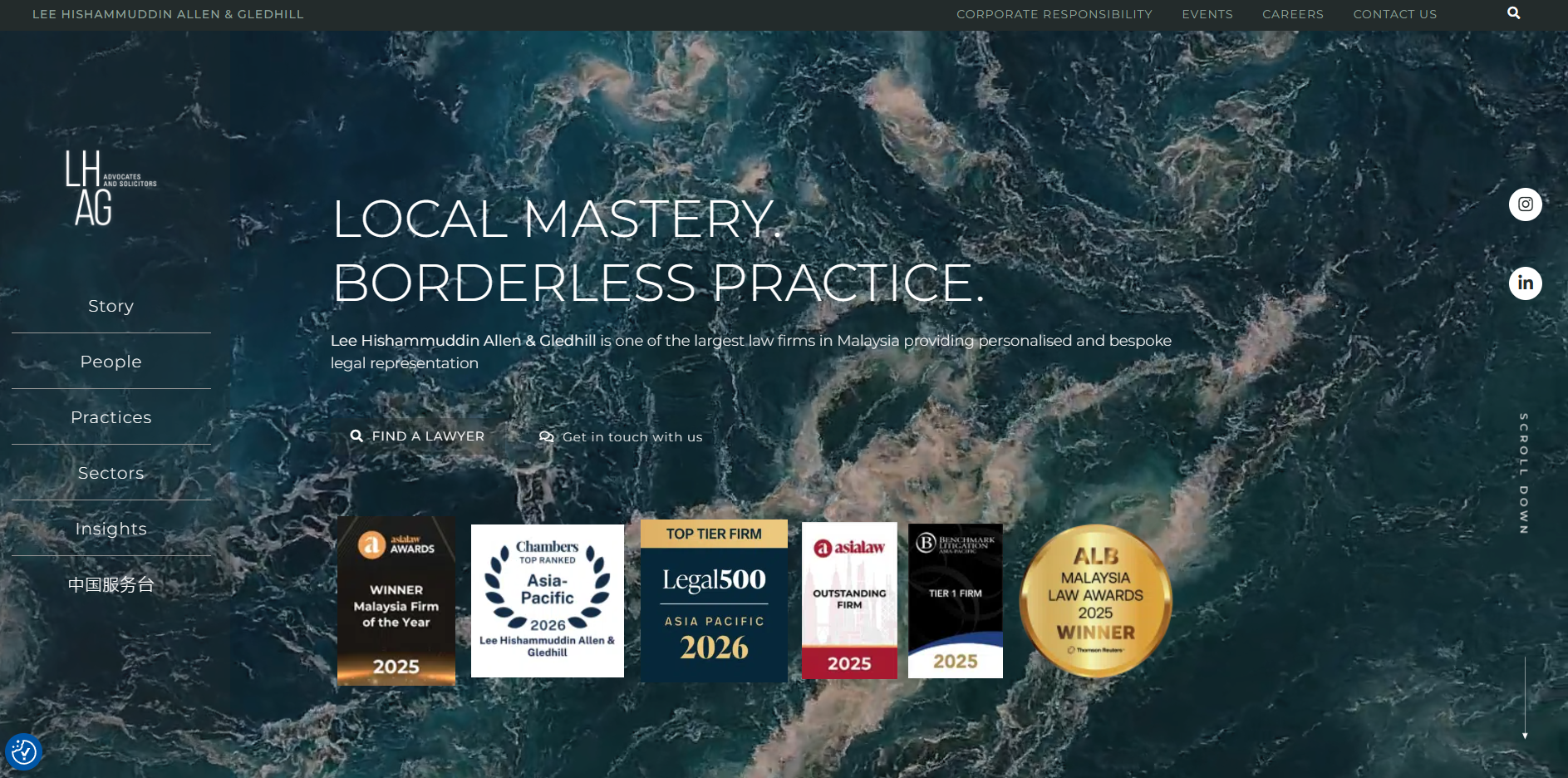Image resolution: width=1568 pixels, height=778 pixels.
Task: Go to Events page
Action: pyautogui.click(x=1207, y=14)
